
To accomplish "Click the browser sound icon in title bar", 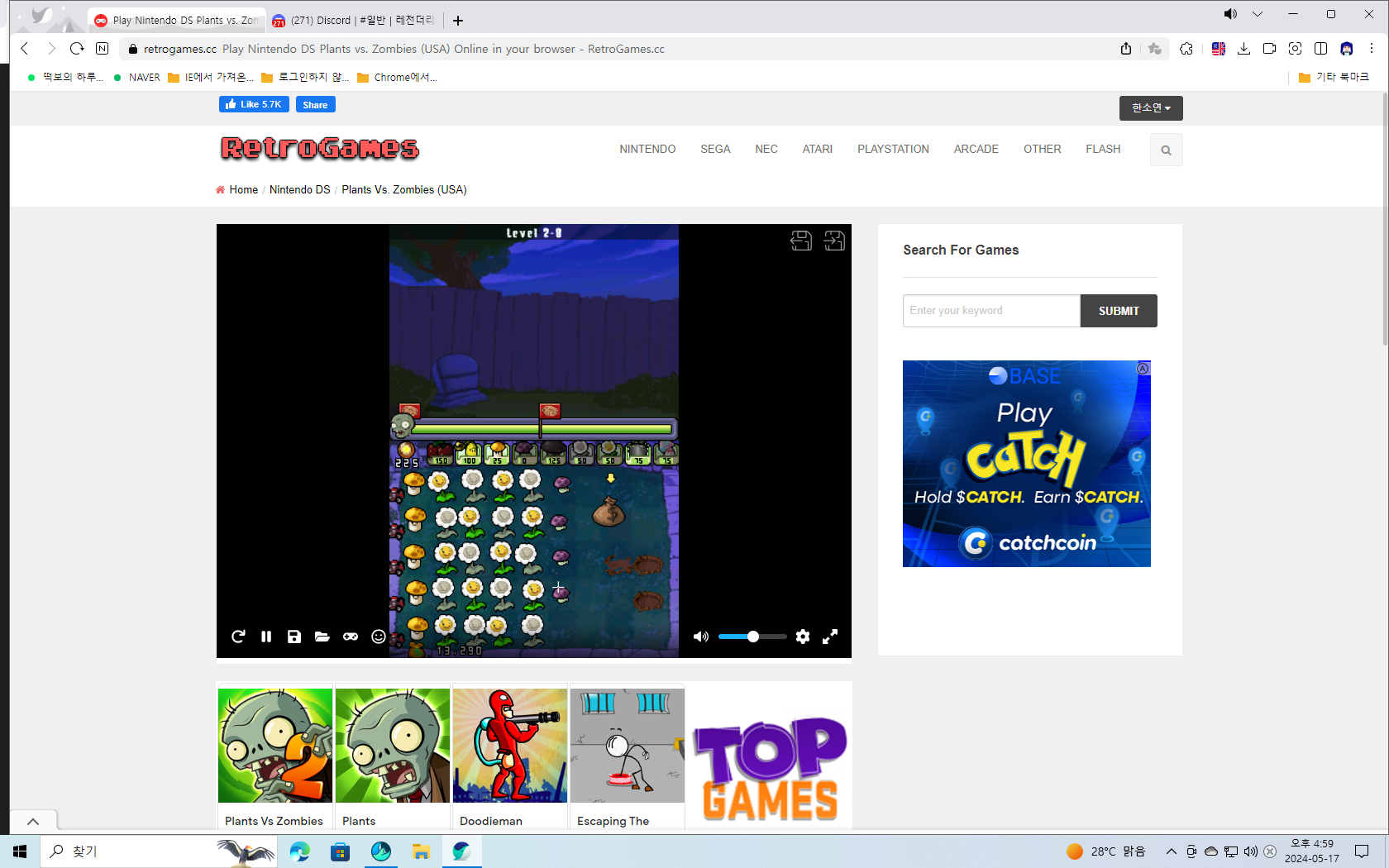I will [1230, 14].
